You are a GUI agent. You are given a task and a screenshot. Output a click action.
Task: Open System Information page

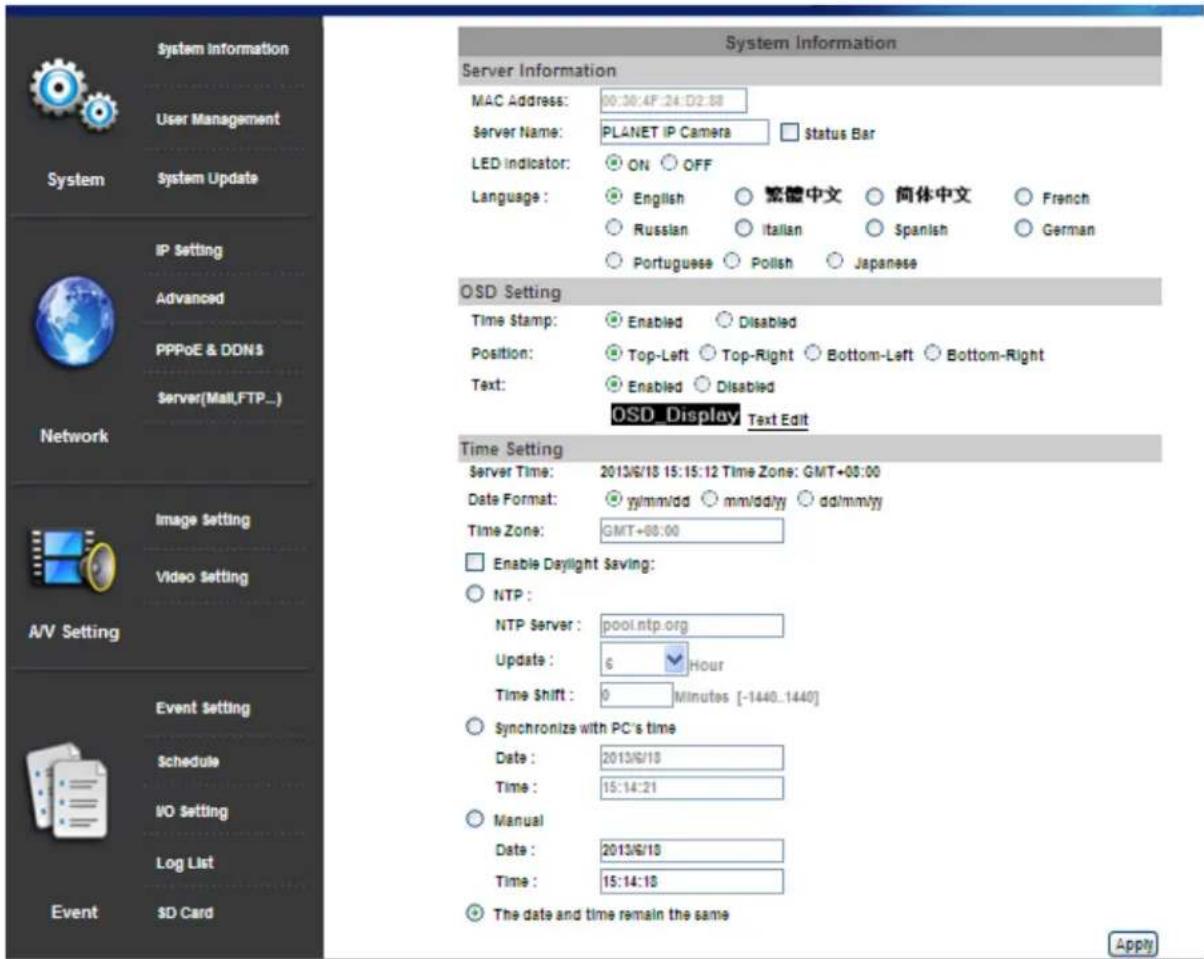click(x=221, y=48)
